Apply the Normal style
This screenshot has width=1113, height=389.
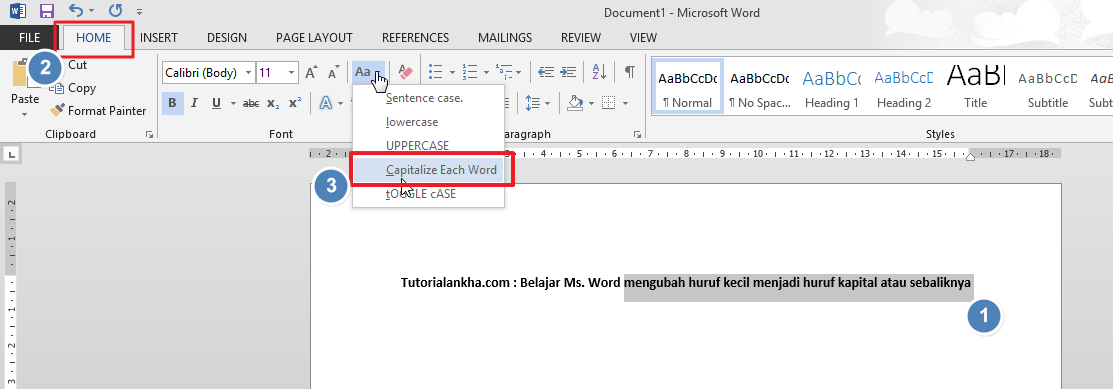(687, 87)
